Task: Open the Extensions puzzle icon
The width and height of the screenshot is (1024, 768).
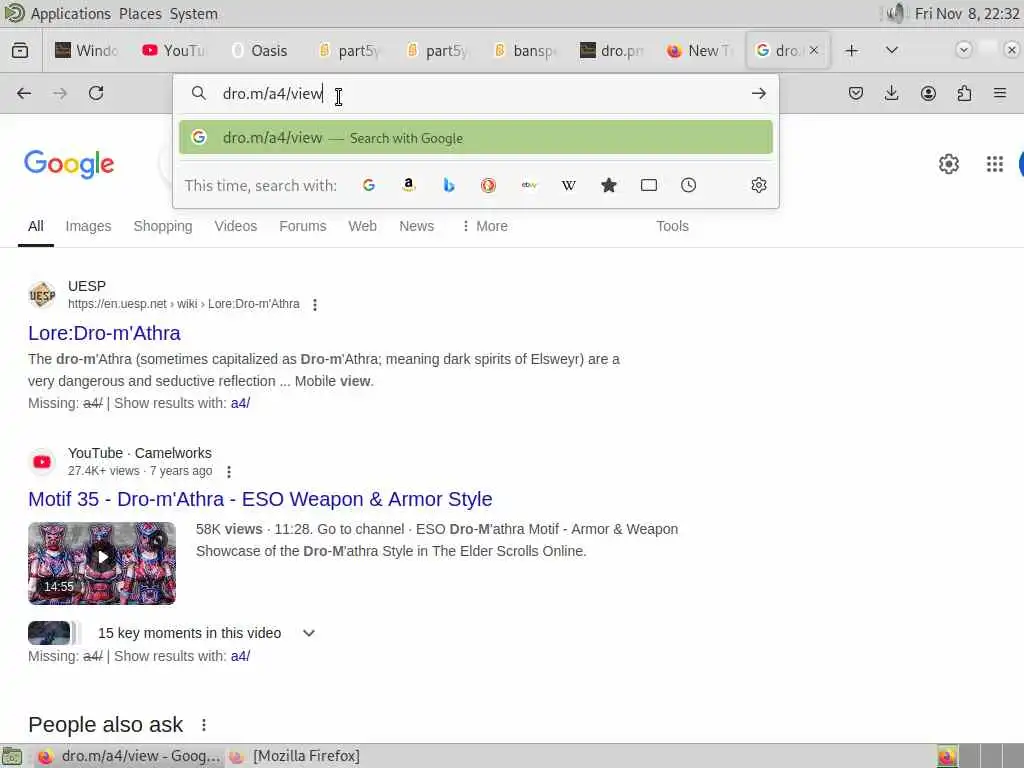Action: click(x=964, y=93)
